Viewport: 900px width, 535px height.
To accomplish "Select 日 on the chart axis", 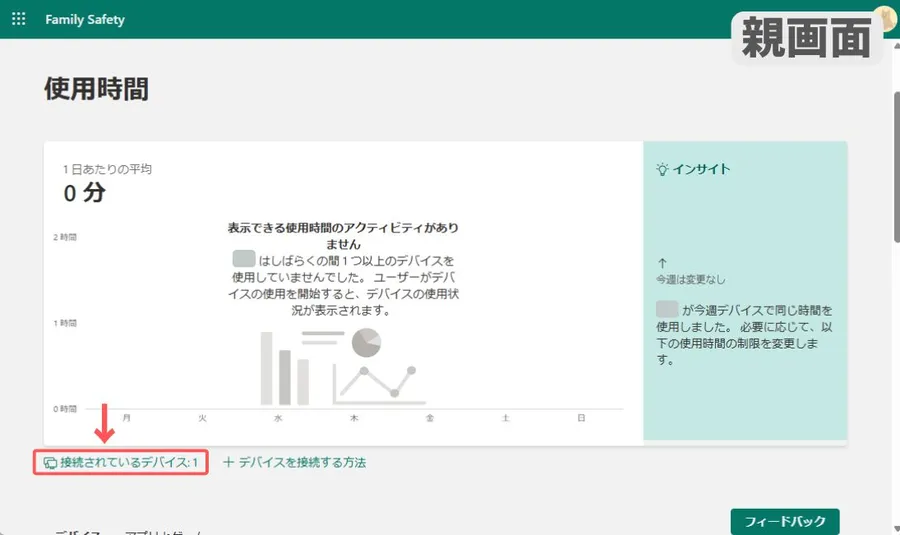I will pos(581,418).
